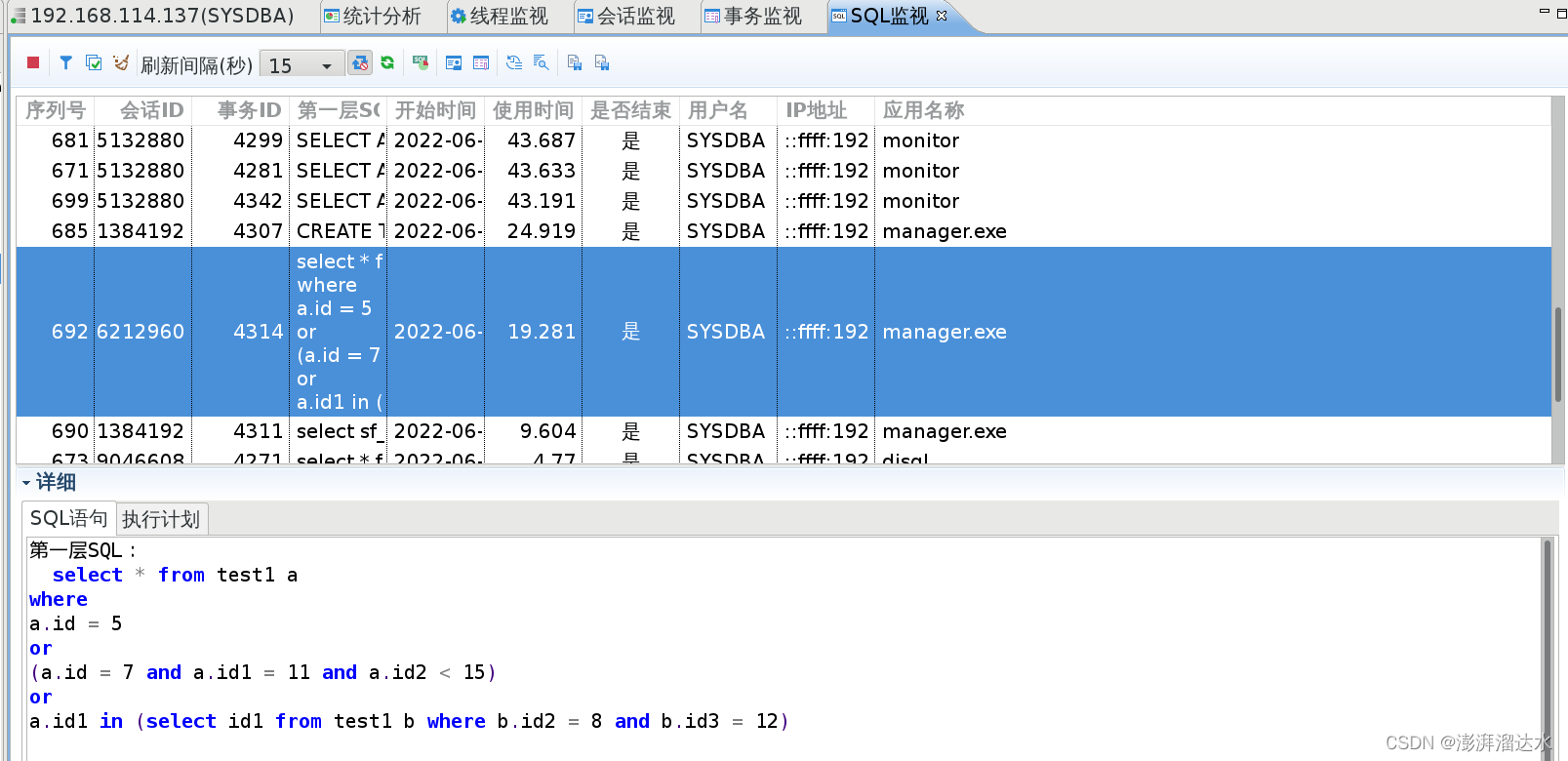Click the table vertical scrollbar thumb

click(x=1558, y=354)
